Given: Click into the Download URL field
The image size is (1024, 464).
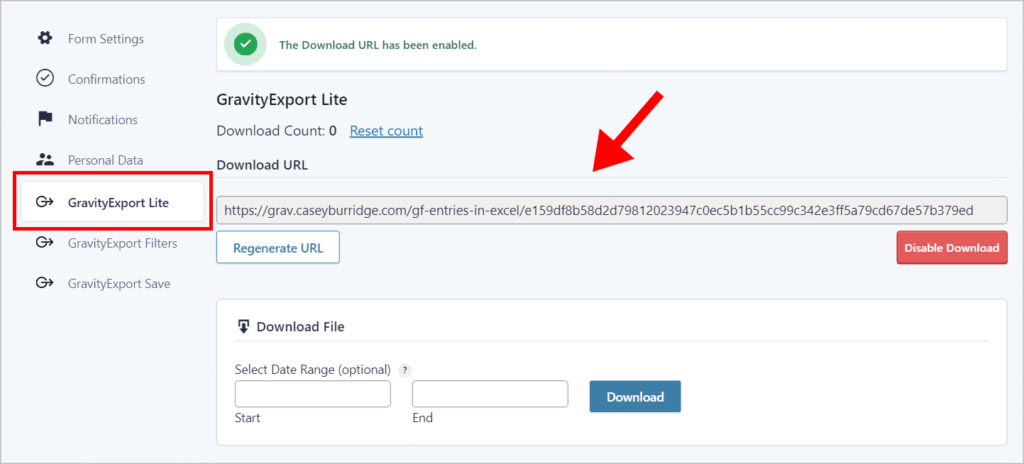Looking at the screenshot, I should (x=611, y=210).
